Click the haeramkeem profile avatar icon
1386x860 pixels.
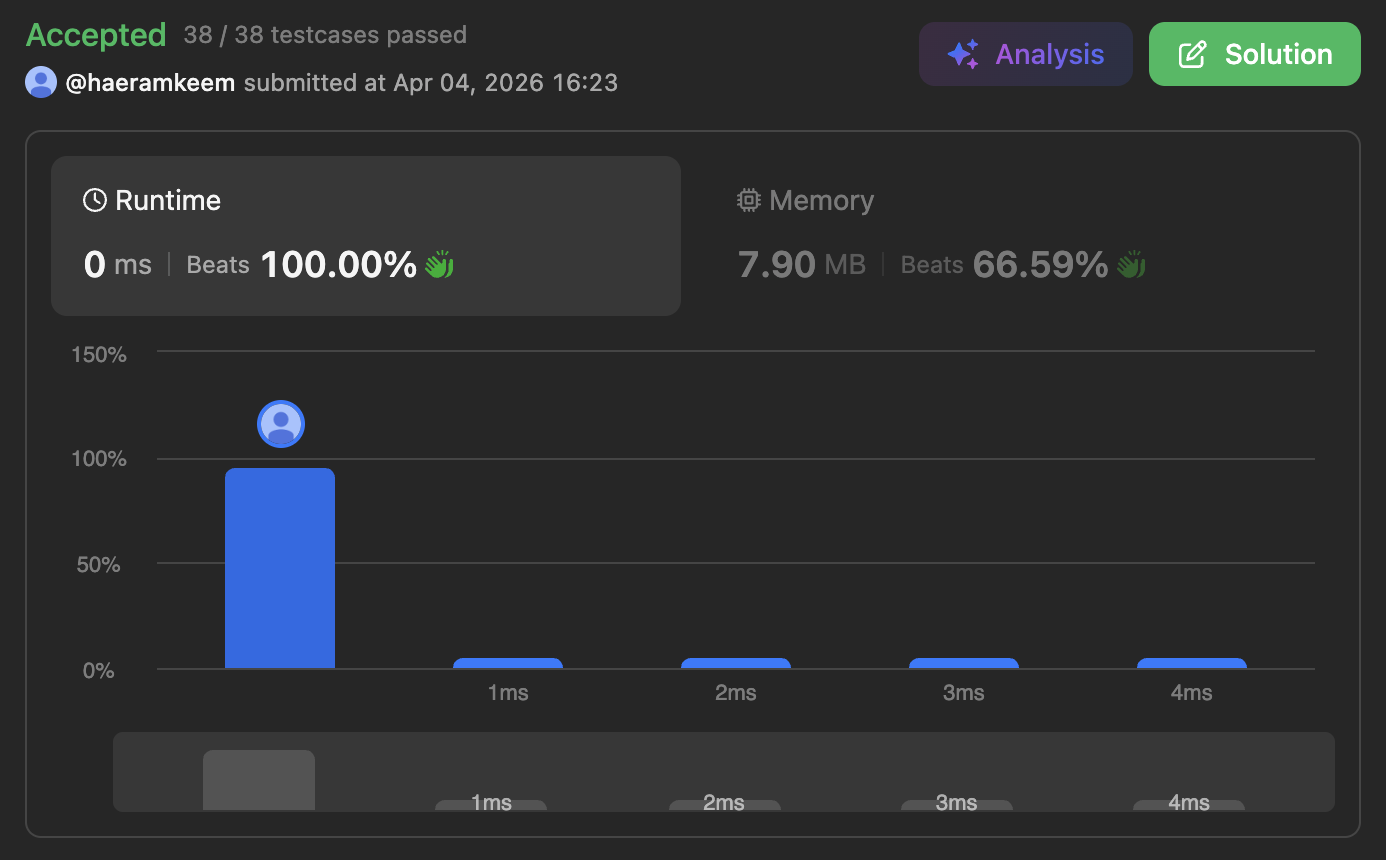pos(41,82)
